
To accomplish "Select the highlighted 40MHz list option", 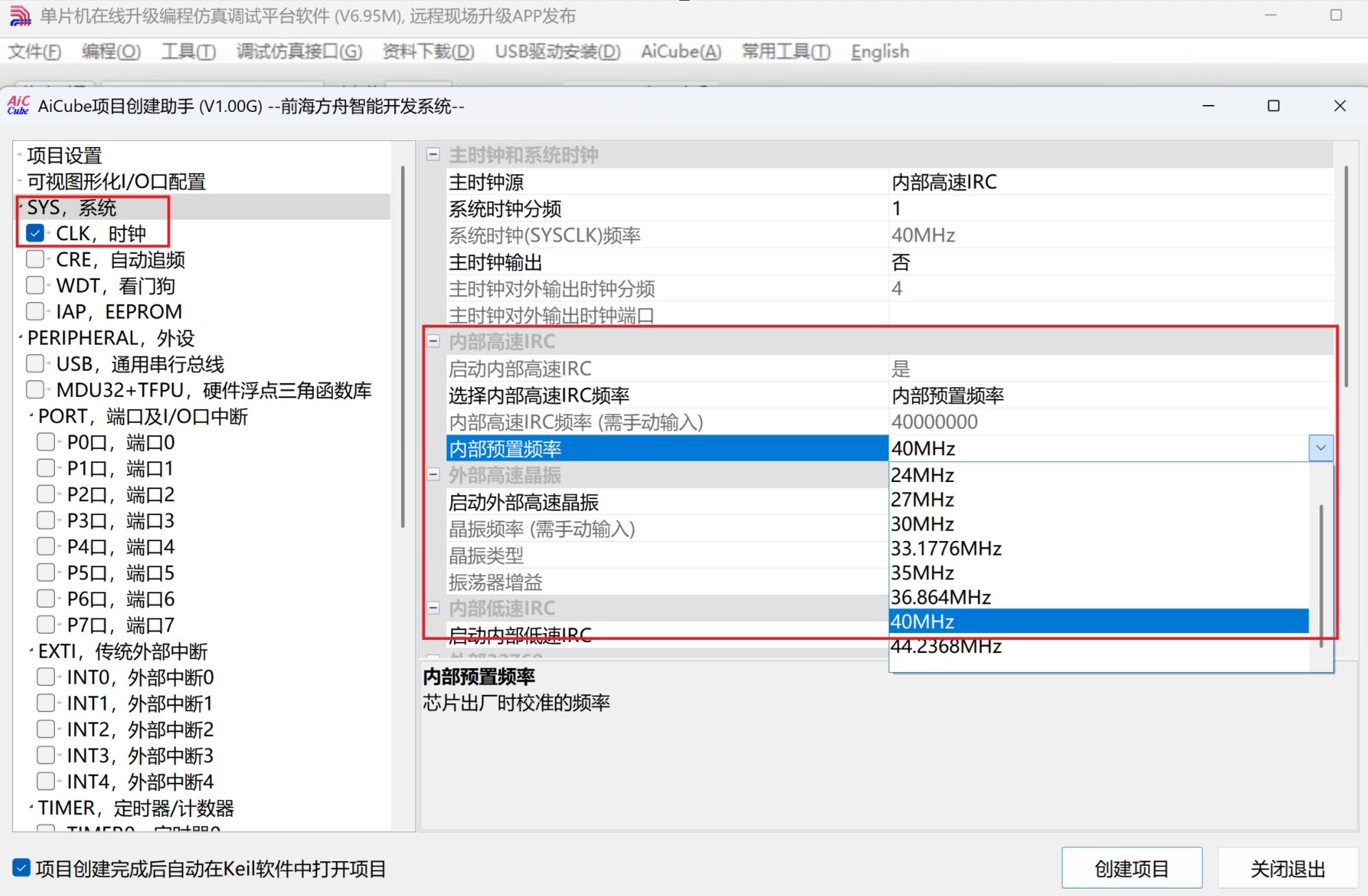I will click(x=1099, y=621).
